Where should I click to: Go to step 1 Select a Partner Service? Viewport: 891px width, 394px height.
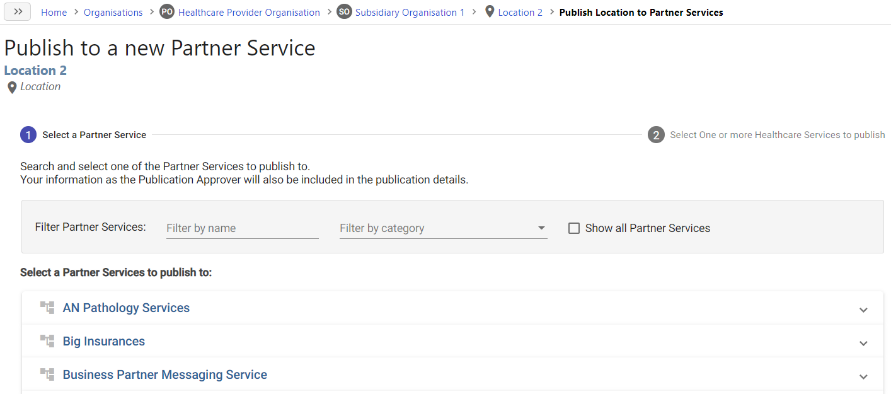84,135
